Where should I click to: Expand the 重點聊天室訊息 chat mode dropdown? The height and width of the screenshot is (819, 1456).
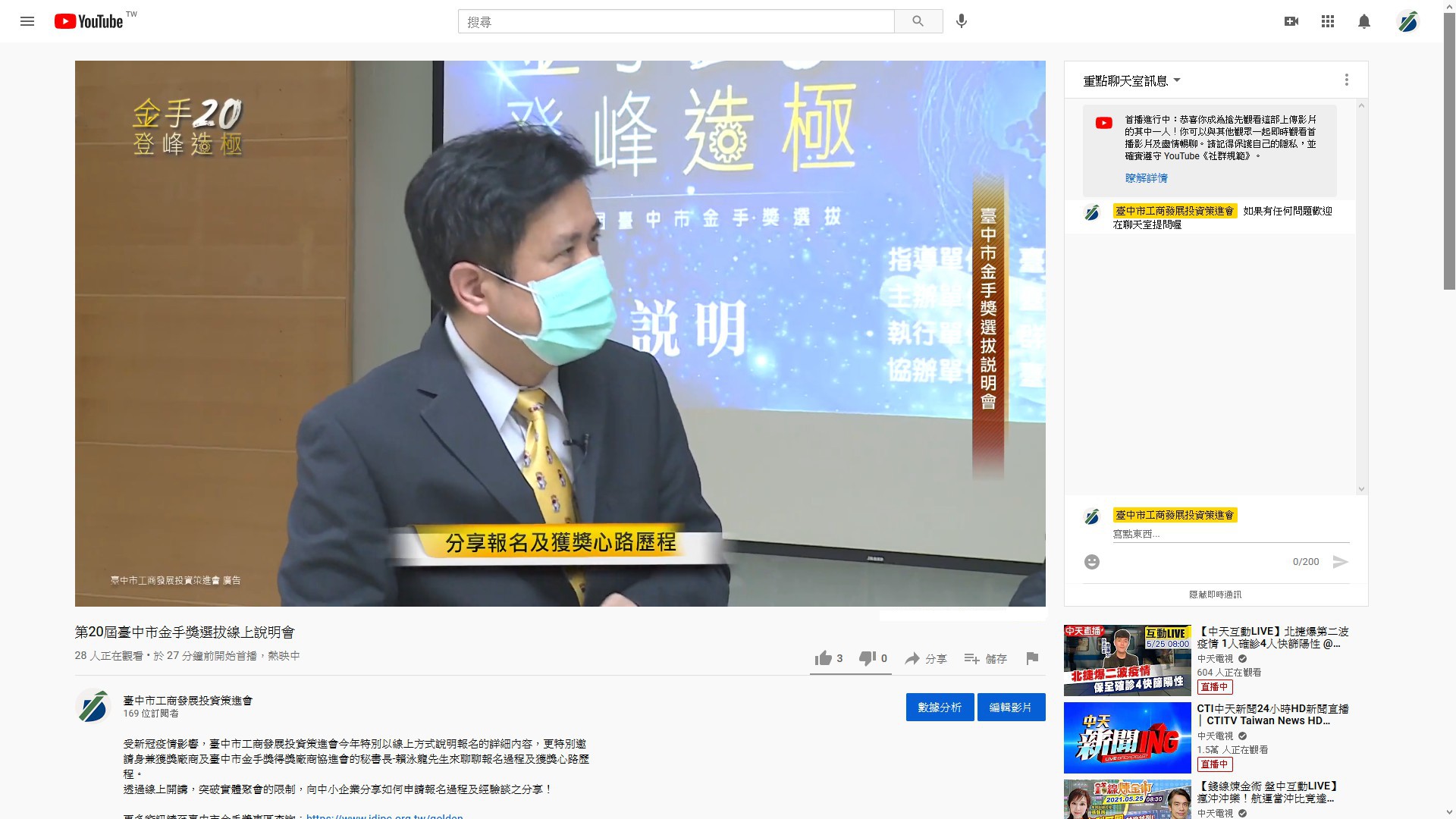(1131, 80)
